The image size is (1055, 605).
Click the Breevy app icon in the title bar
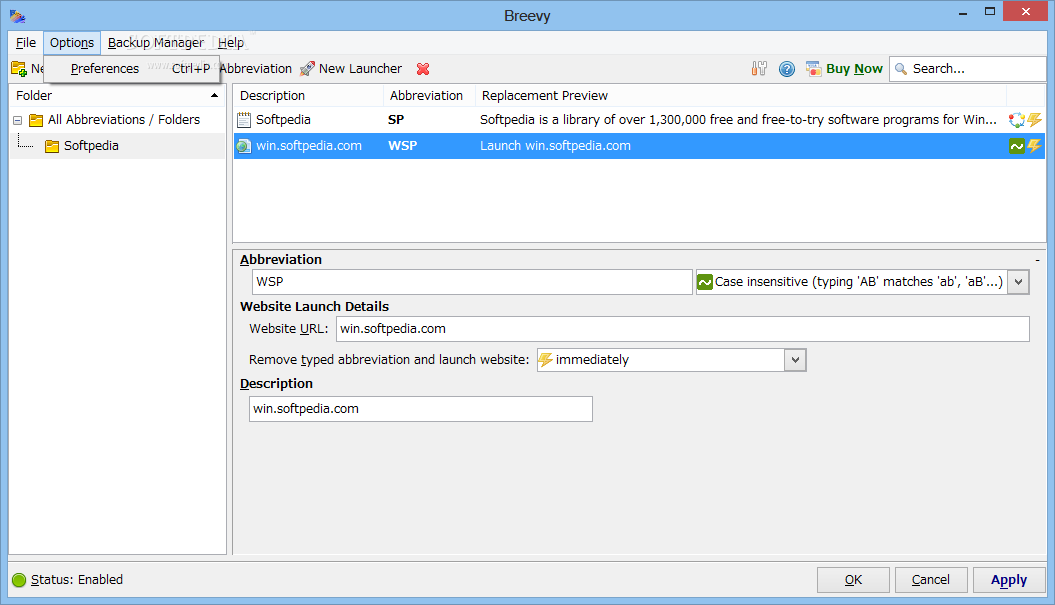click(17, 15)
